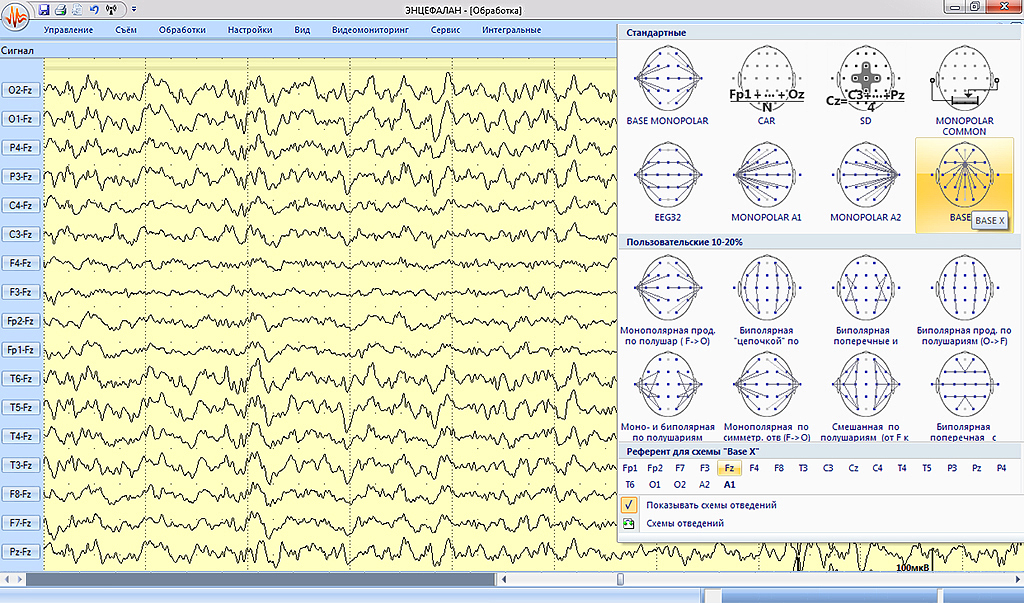The image size is (1024, 603).
Task: Select the SD montage scheme
Action: point(865,85)
